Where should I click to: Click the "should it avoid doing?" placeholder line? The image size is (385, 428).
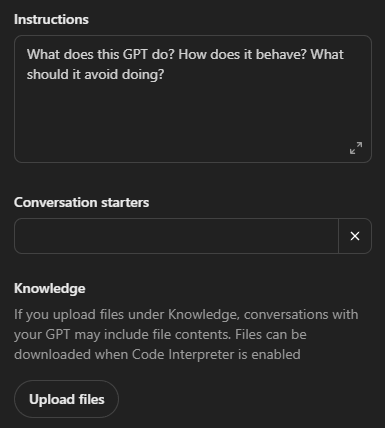coord(96,74)
